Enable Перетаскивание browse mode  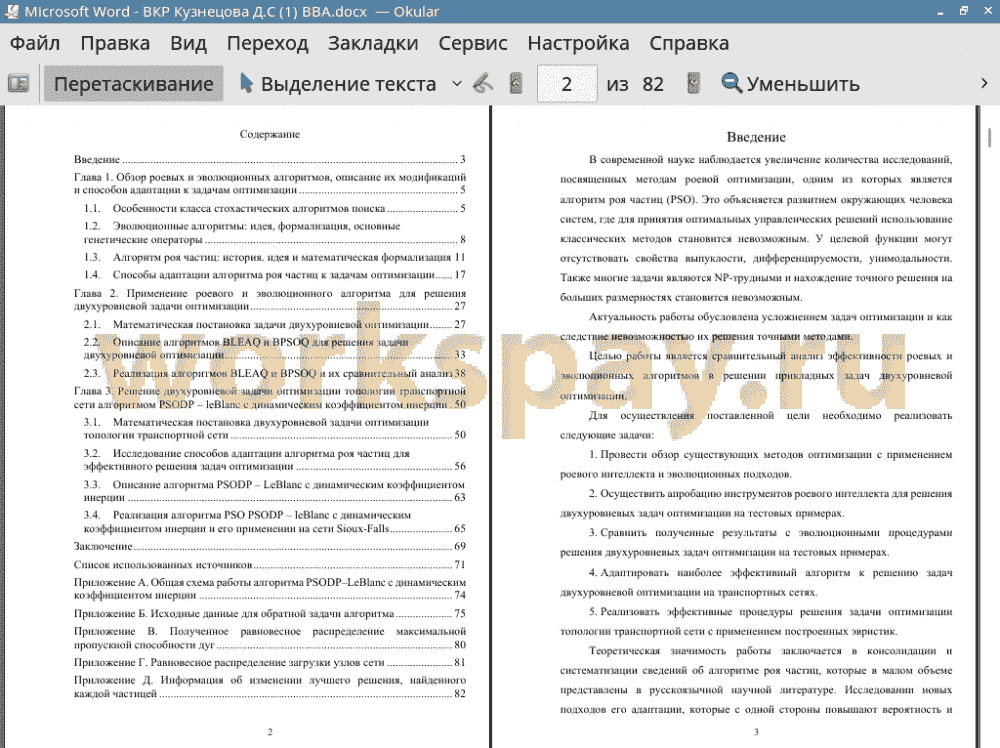click(x=133, y=84)
